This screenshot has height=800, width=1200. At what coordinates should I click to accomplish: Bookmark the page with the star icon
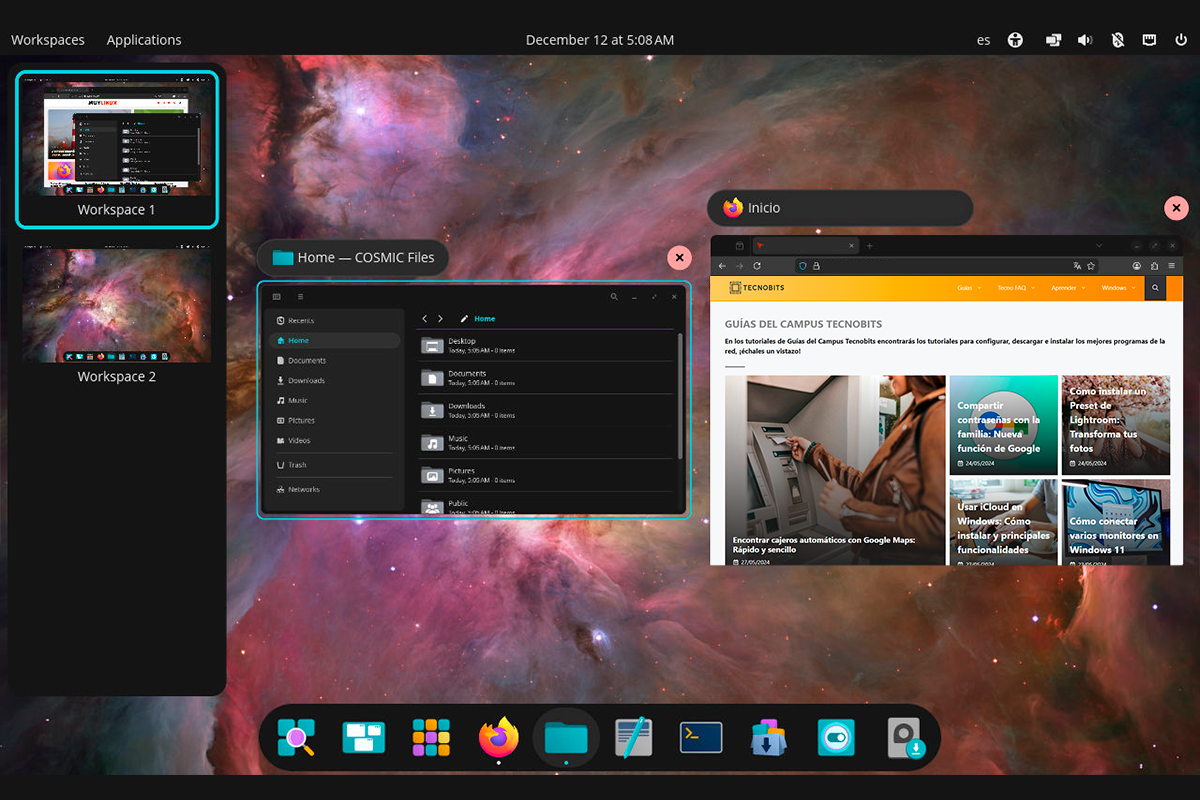tap(1091, 265)
